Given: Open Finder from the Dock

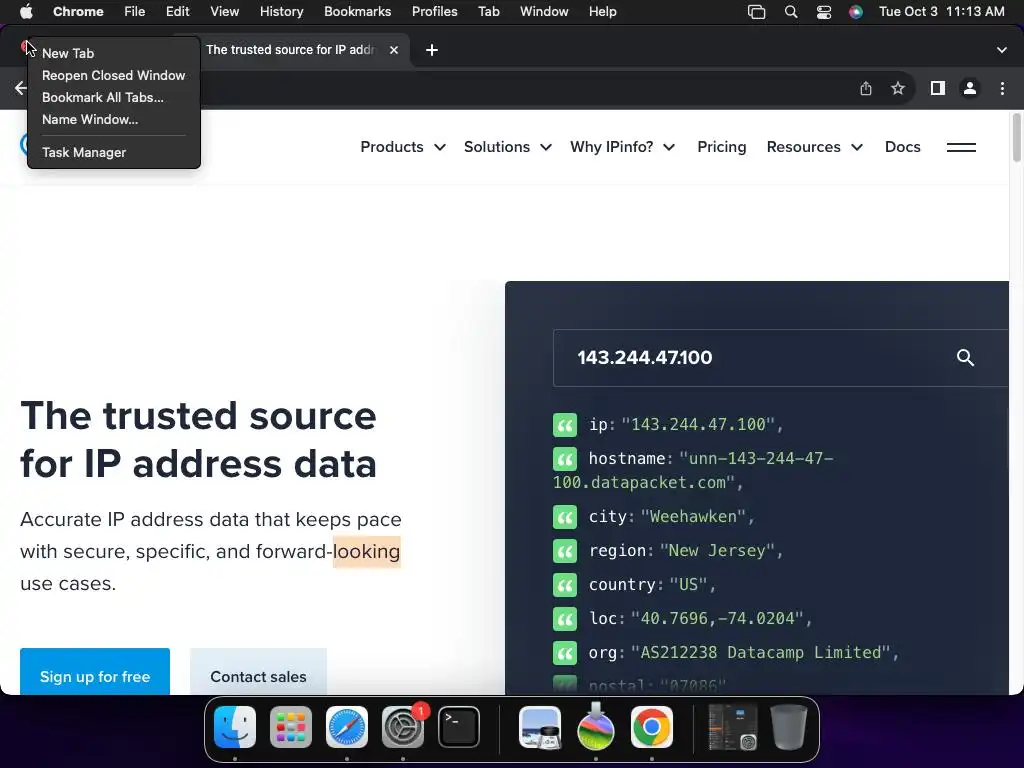Looking at the screenshot, I should (235, 727).
